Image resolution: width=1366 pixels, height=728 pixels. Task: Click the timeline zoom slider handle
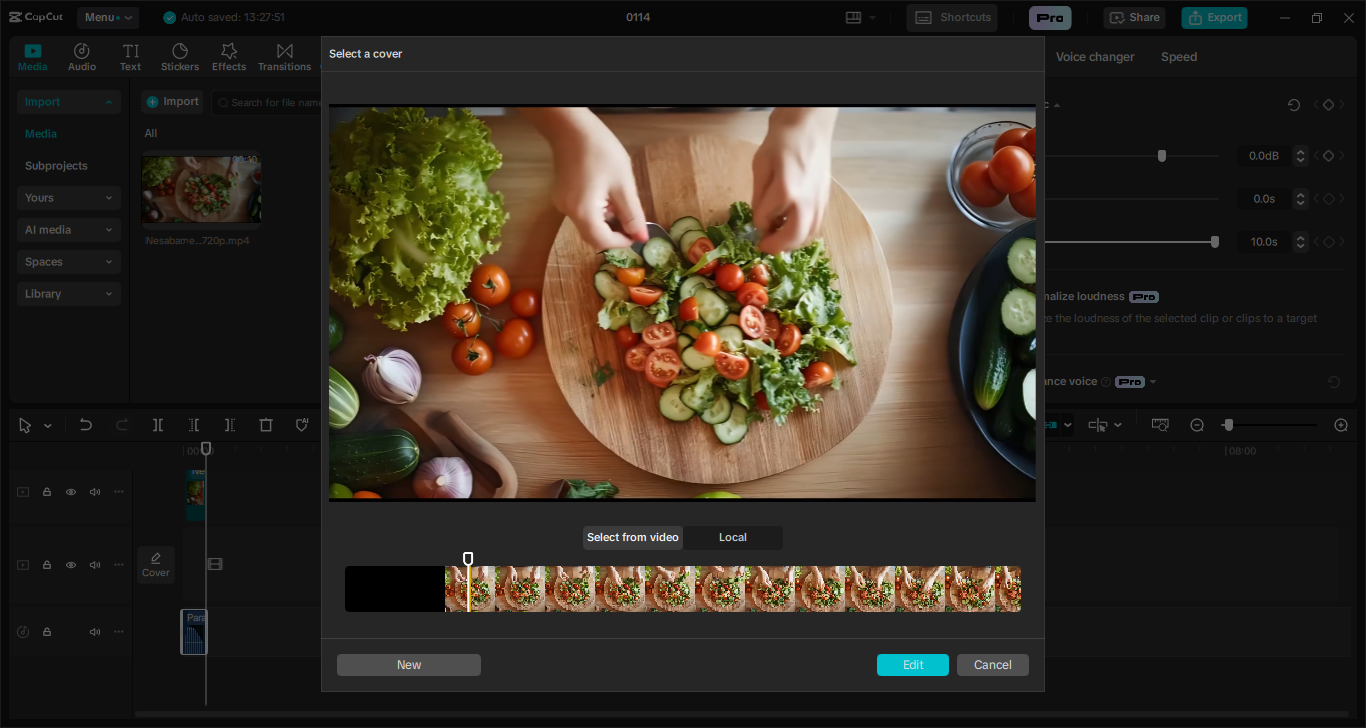point(1228,425)
